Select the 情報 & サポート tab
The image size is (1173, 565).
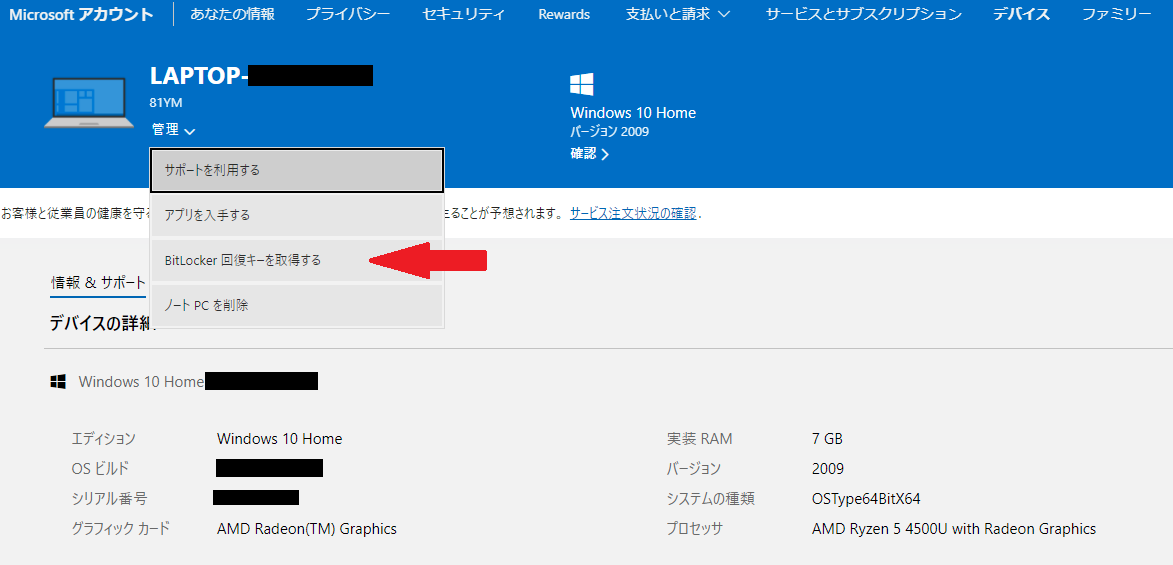[x=98, y=283]
